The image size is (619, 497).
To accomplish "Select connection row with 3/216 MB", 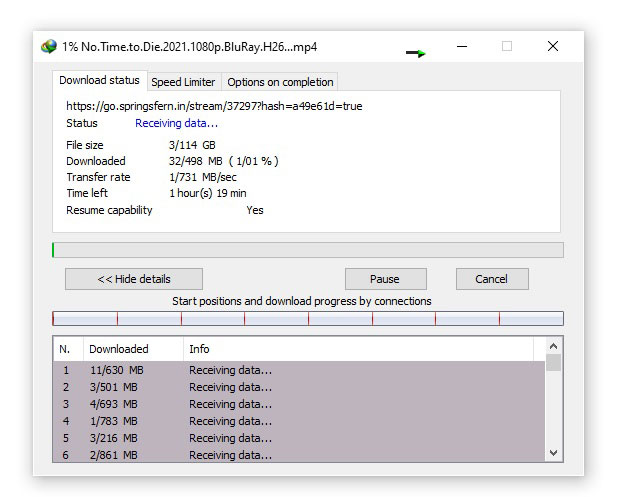I will (299, 438).
